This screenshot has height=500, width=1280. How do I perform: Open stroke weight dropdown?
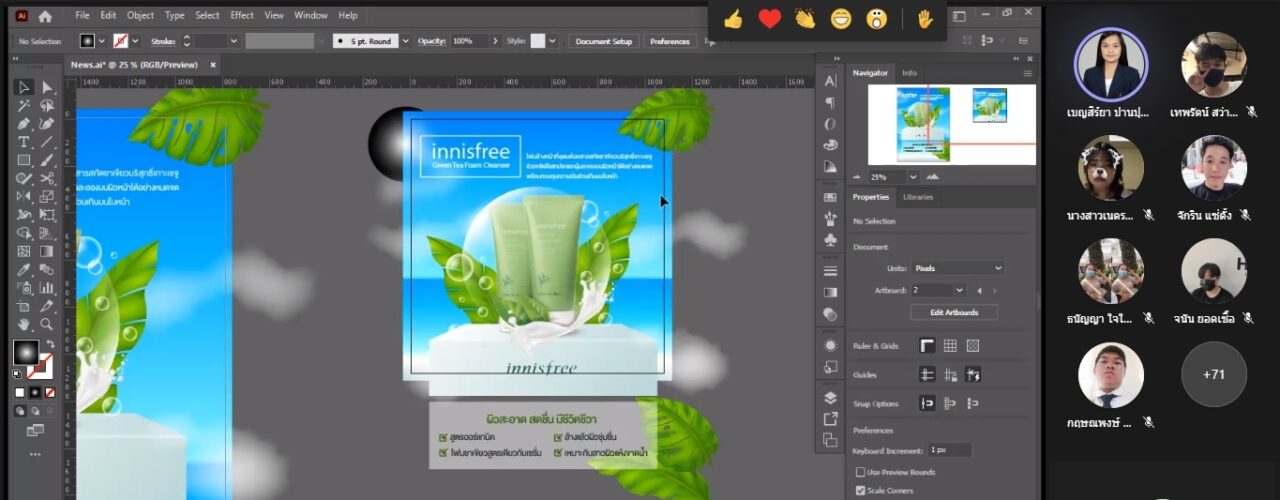pyautogui.click(x=234, y=41)
